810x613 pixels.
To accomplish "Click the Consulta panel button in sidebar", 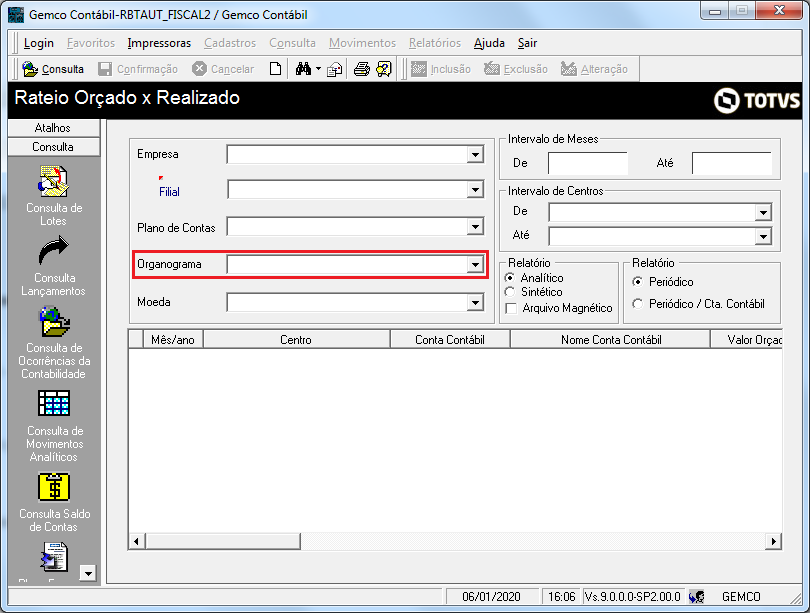I will click(53, 147).
